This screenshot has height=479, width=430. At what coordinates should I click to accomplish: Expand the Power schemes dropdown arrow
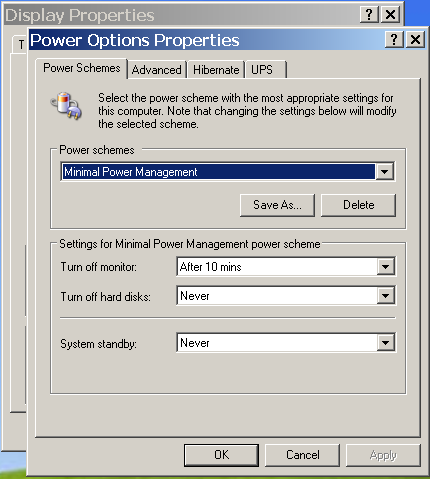coord(385,172)
